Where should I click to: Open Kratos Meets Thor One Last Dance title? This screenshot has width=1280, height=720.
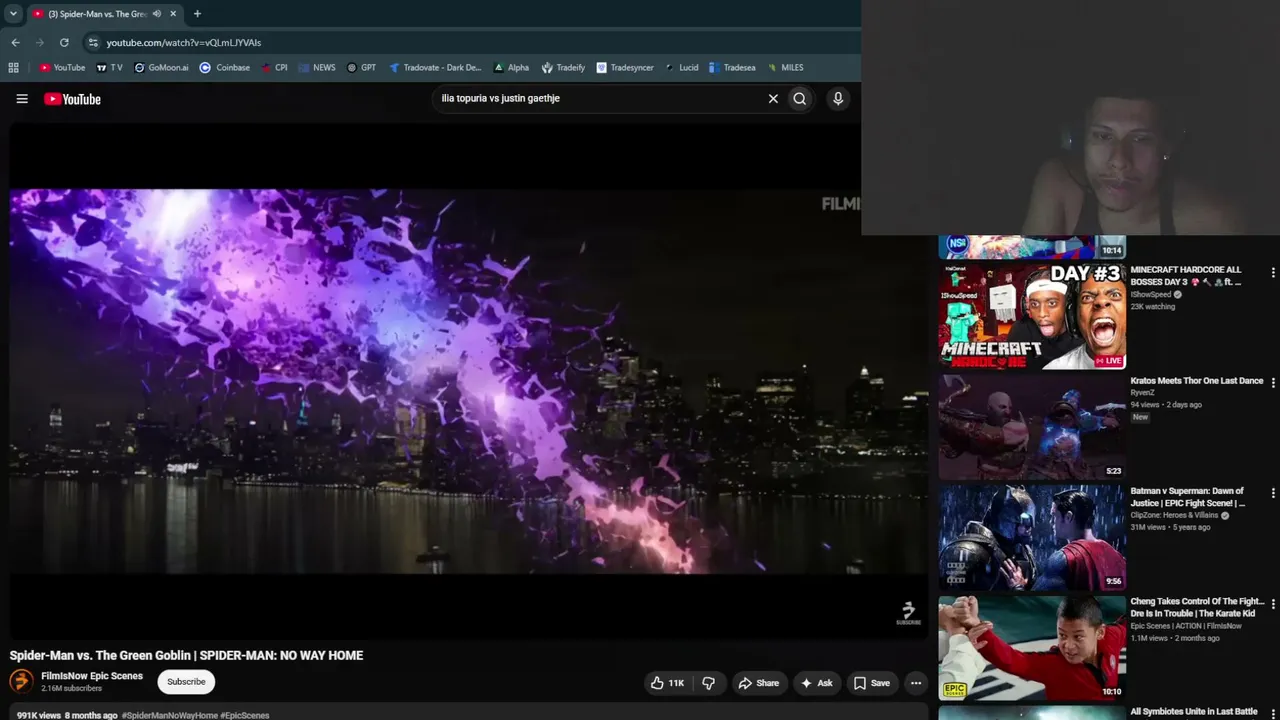[1197, 381]
